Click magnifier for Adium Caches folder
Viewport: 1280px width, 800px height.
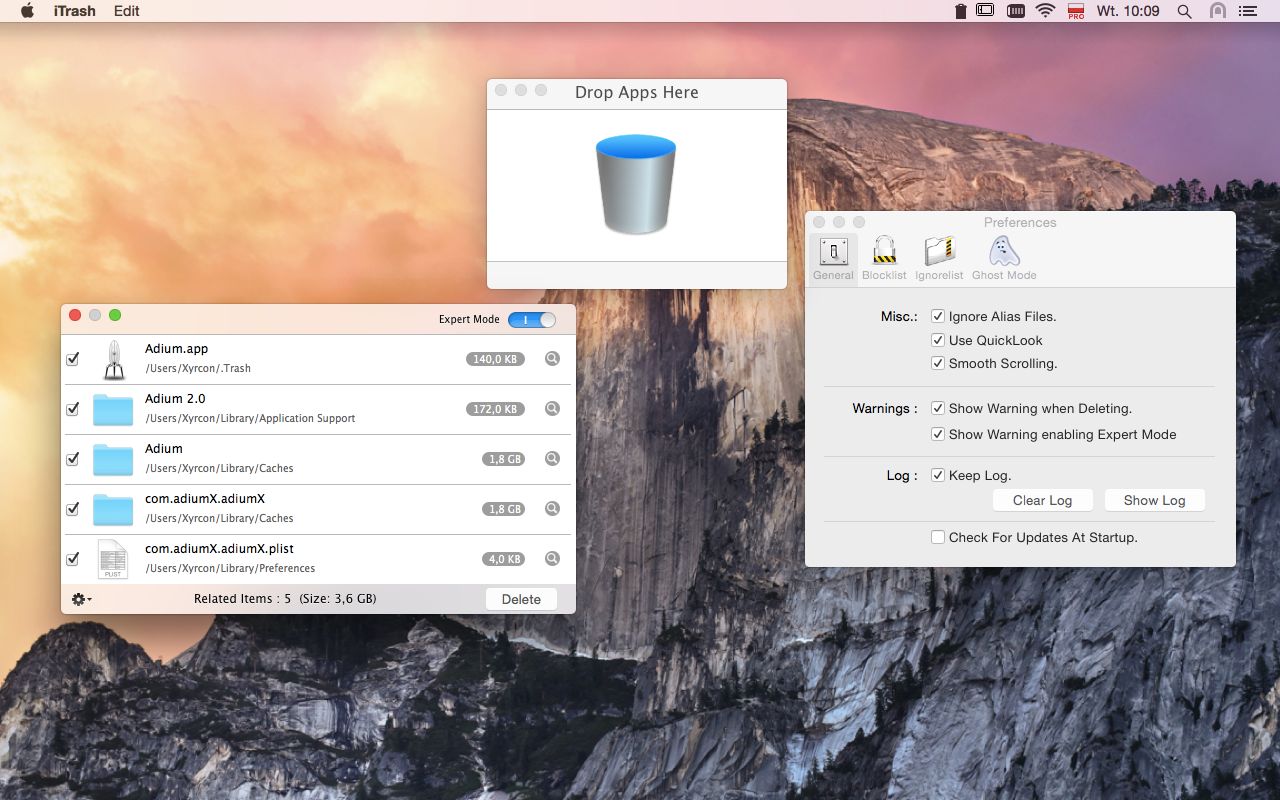click(552, 459)
